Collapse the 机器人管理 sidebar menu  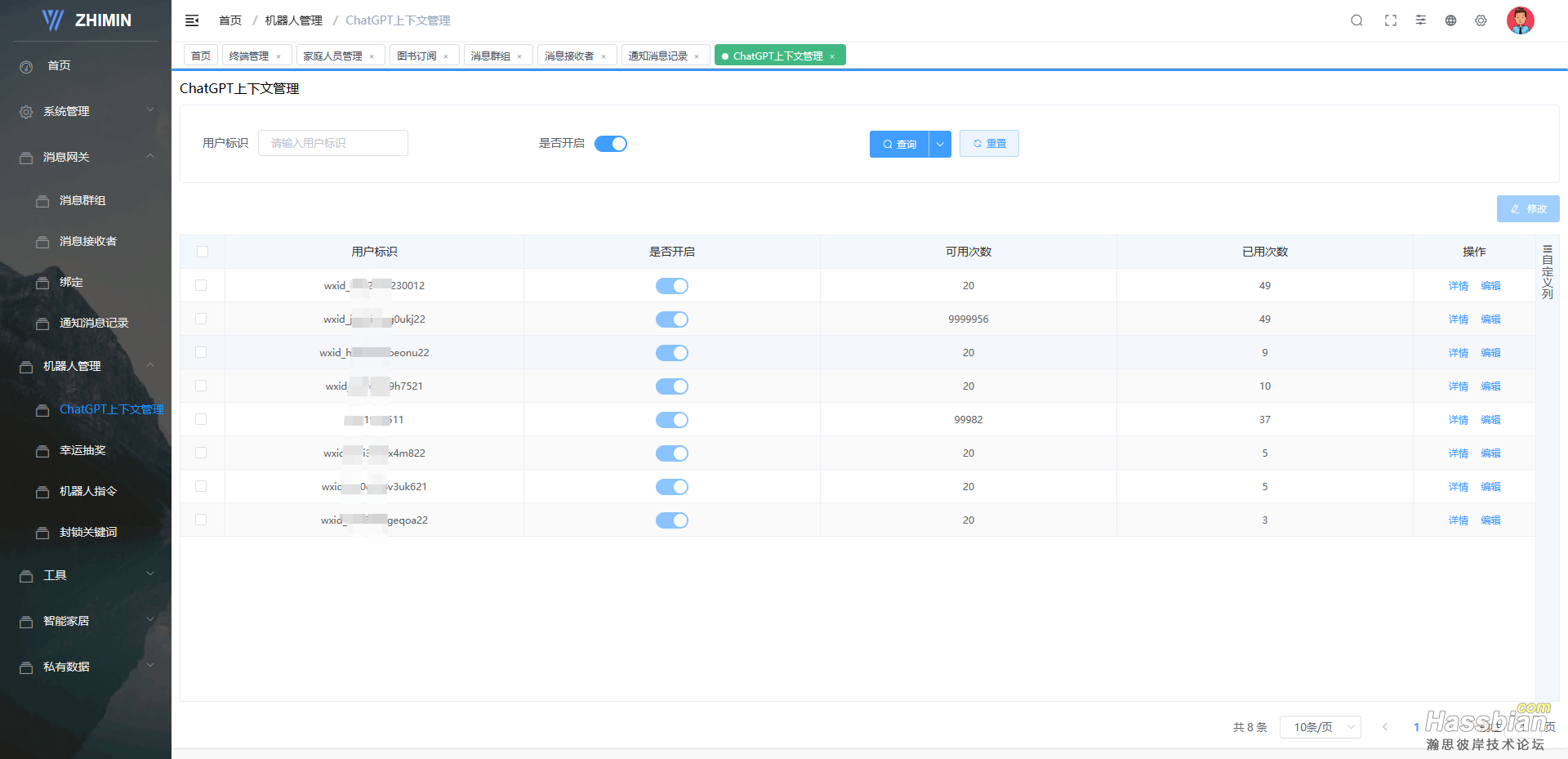click(86, 366)
